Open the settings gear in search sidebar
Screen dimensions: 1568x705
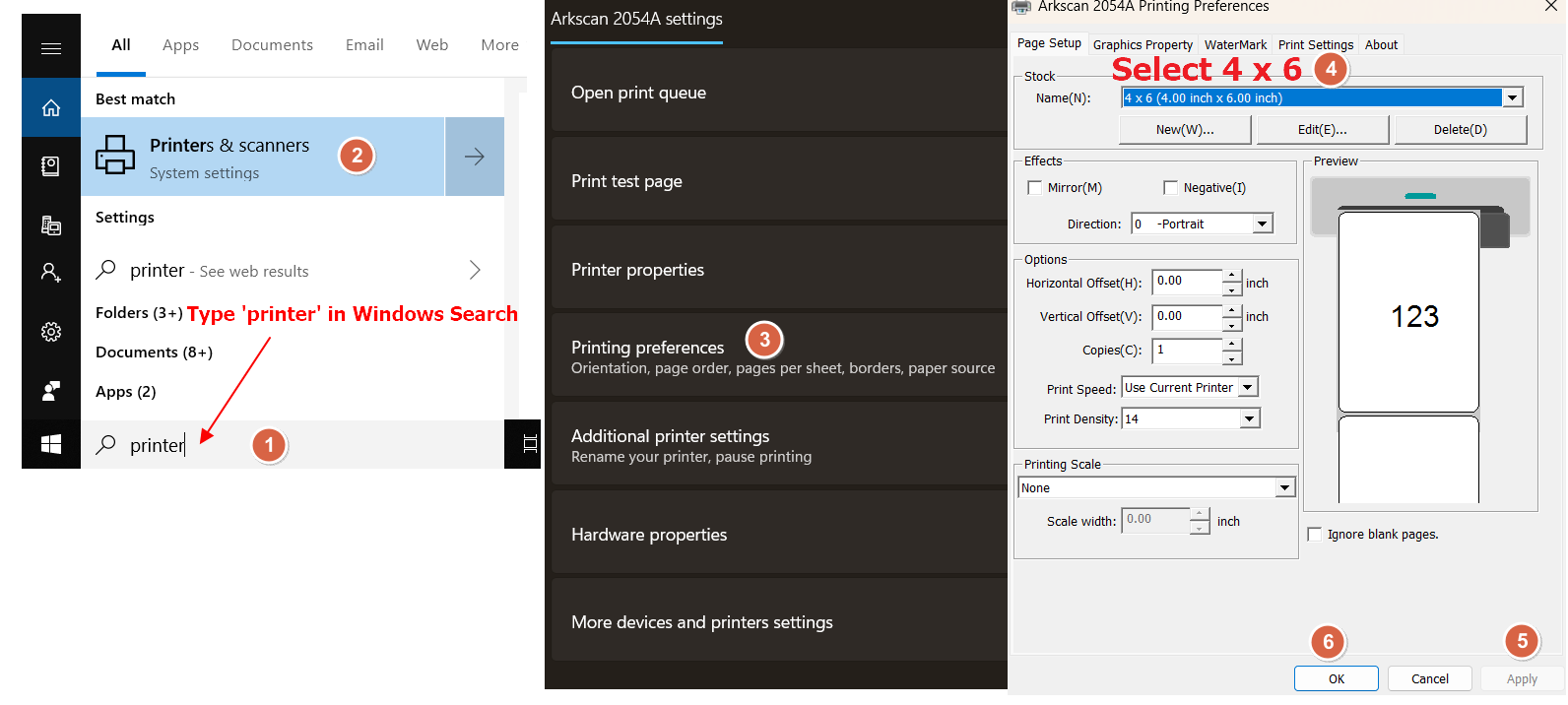(51, 332)
